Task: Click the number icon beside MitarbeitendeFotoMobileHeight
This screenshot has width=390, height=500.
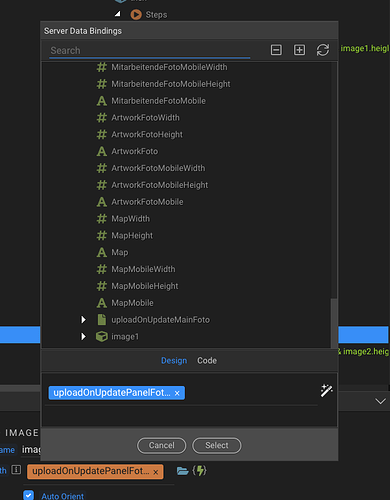Action: click(x=102, y=84)
